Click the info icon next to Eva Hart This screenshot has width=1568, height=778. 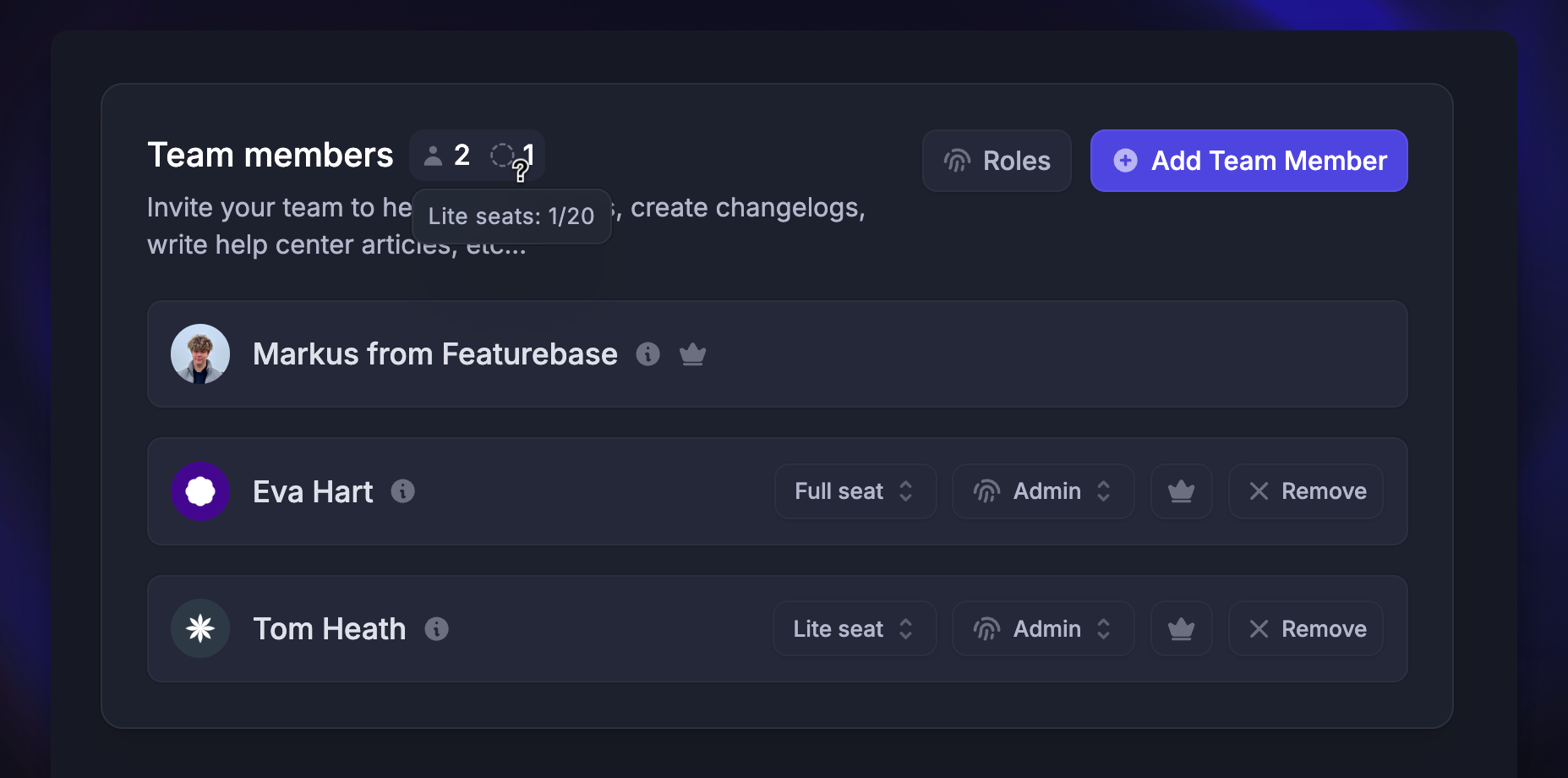tap(403, 491)
